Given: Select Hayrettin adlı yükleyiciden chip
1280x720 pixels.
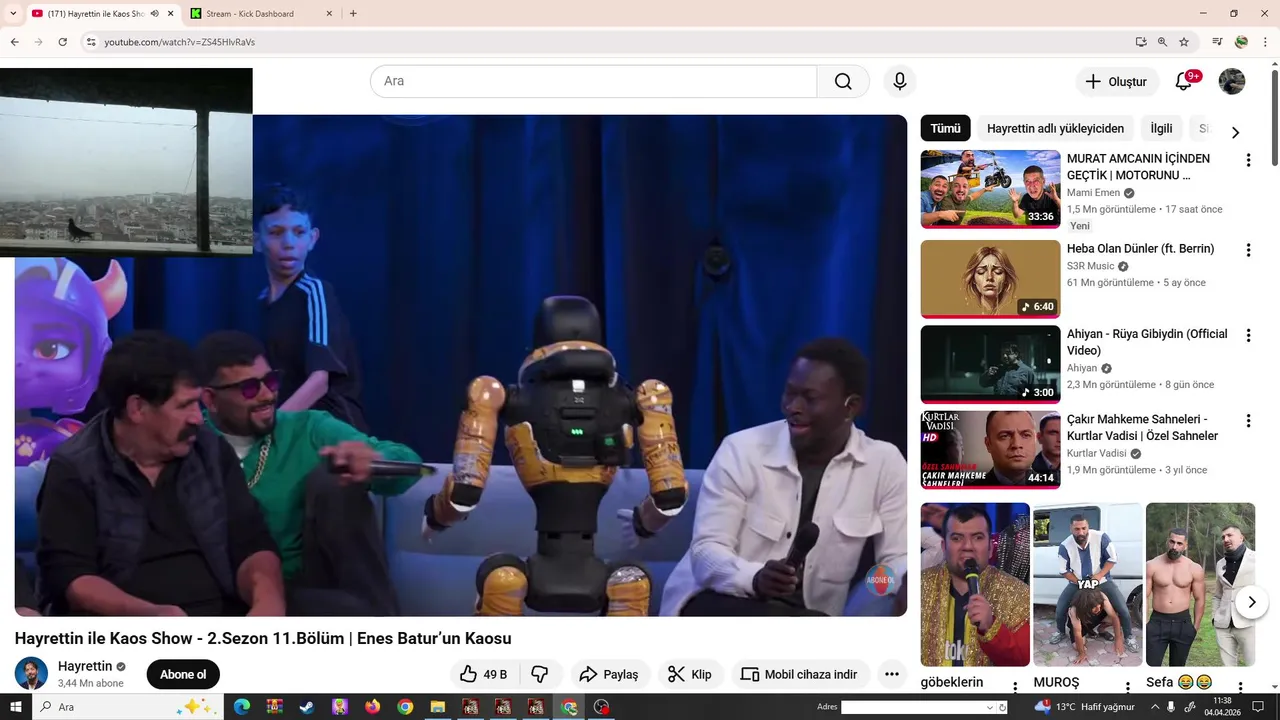Looking at the screenshot, I should [1055, 128].
